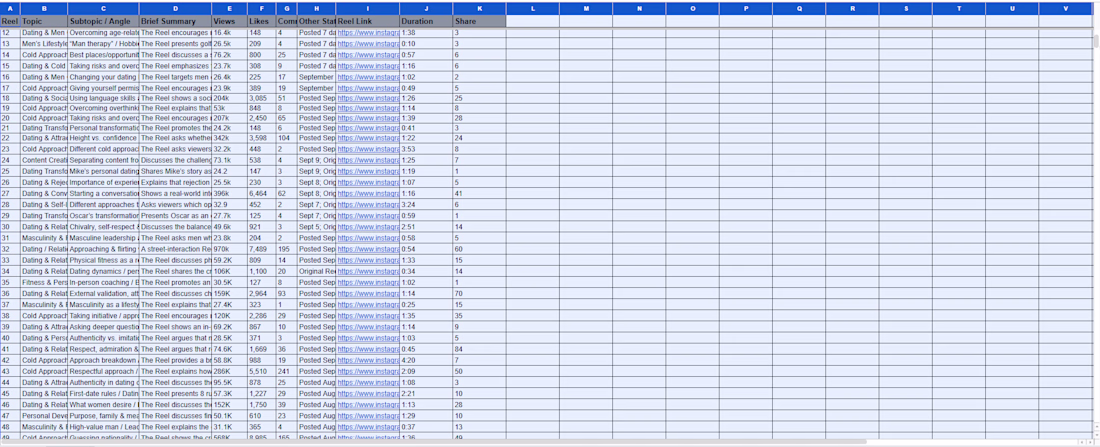
Task: Select 'Chivalry, self-respect' subtopic cell
Action: [x=103, y=227]
